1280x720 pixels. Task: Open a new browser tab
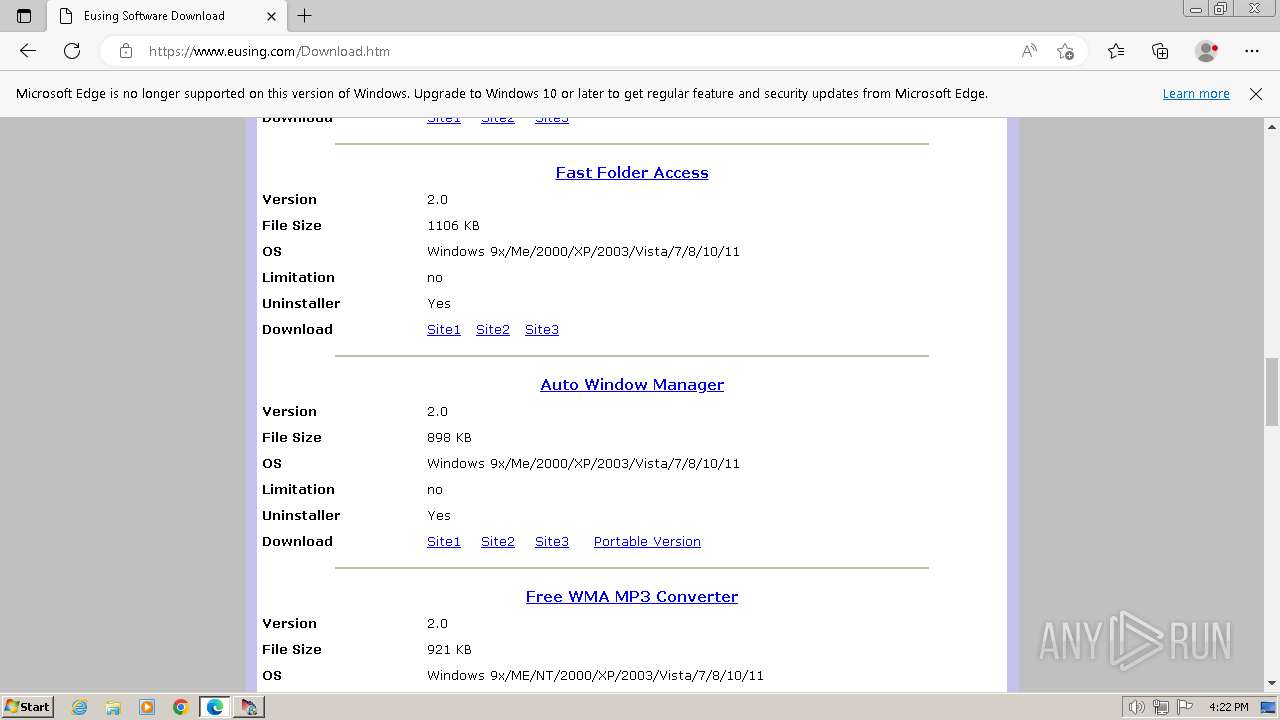305,16
